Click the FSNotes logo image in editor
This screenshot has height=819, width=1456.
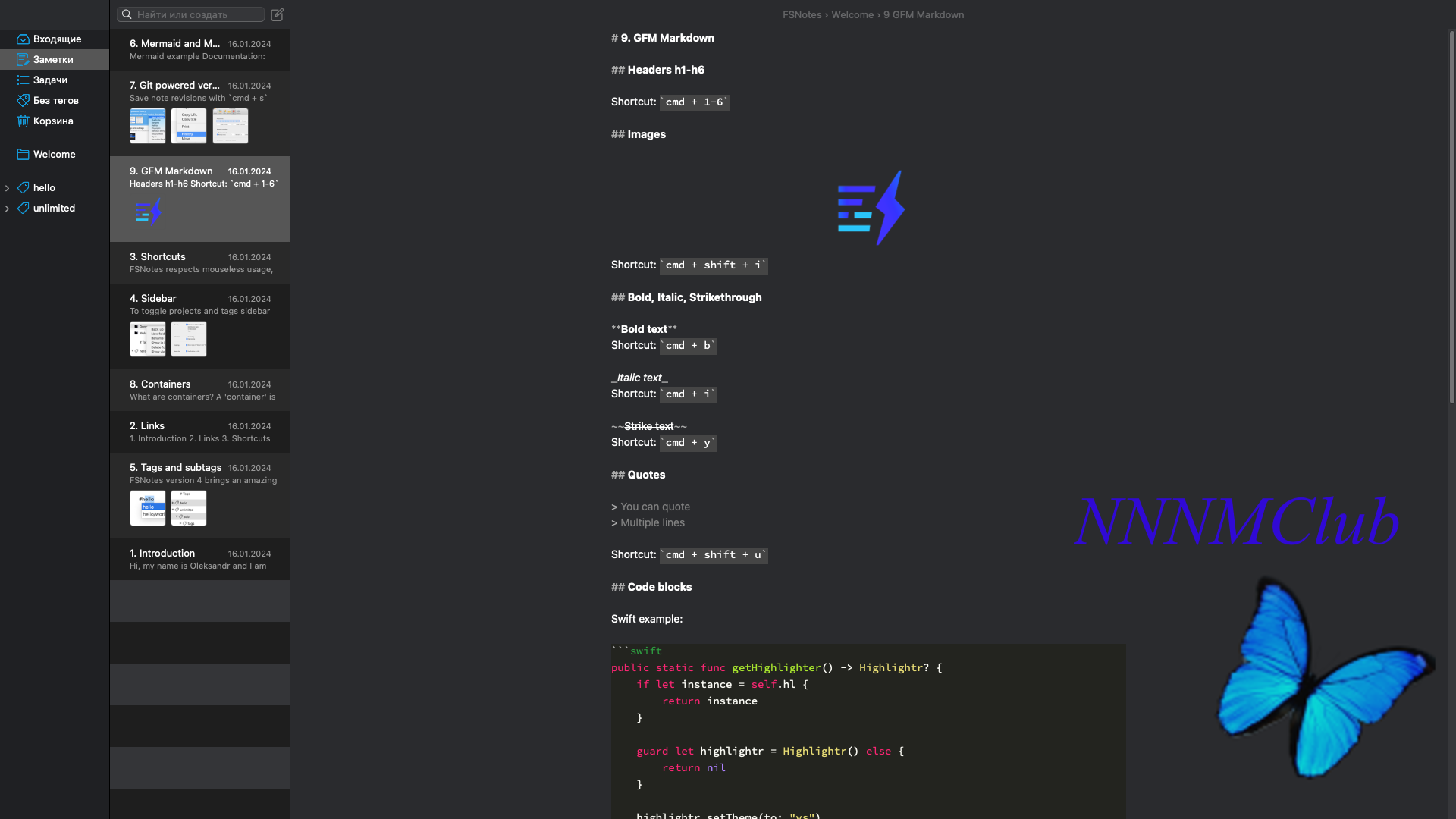[x=871, y=208]
